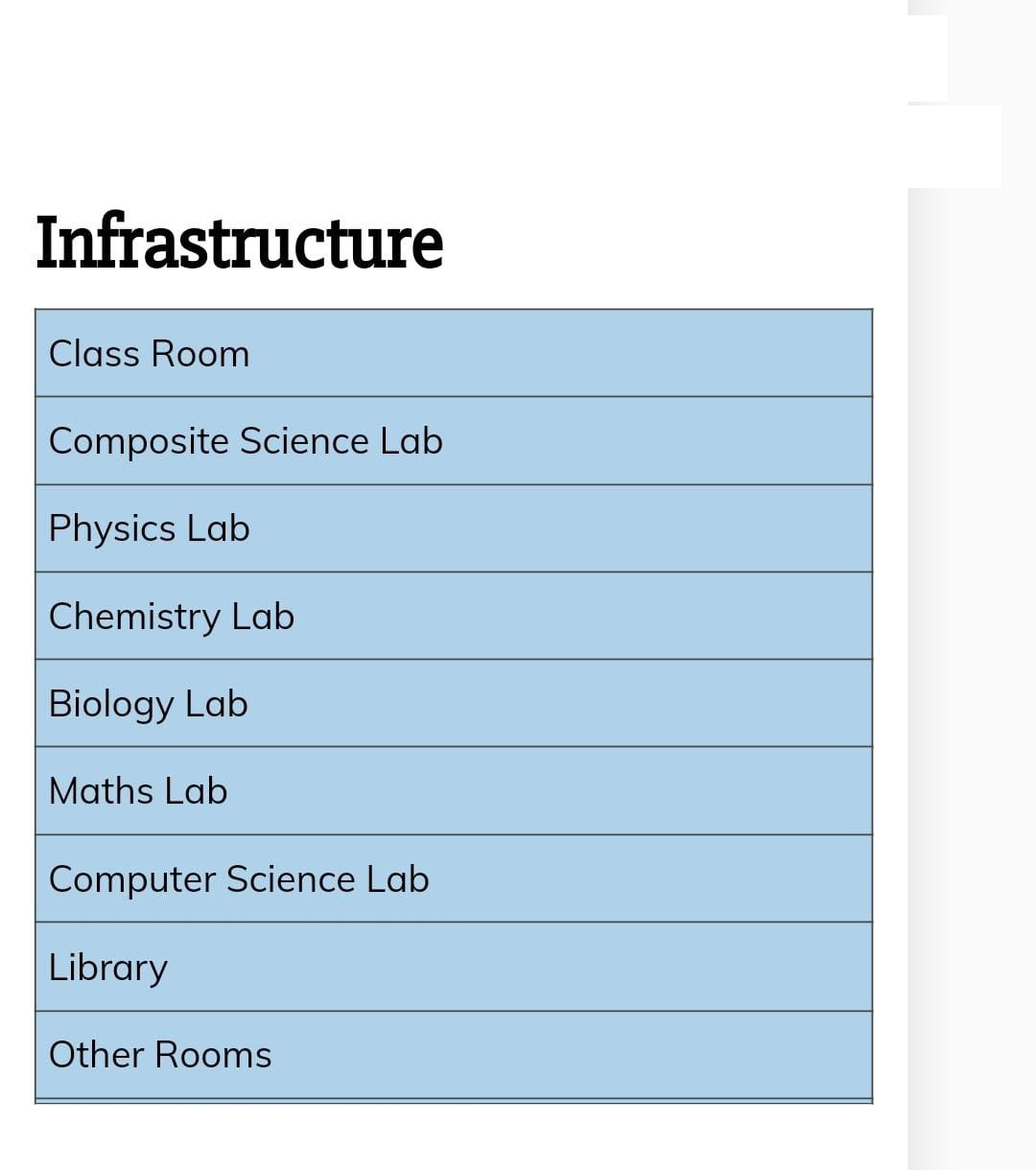Choose the Biology Lab entry
The image size is (1036, 1170).
click(x=454, y=703)
